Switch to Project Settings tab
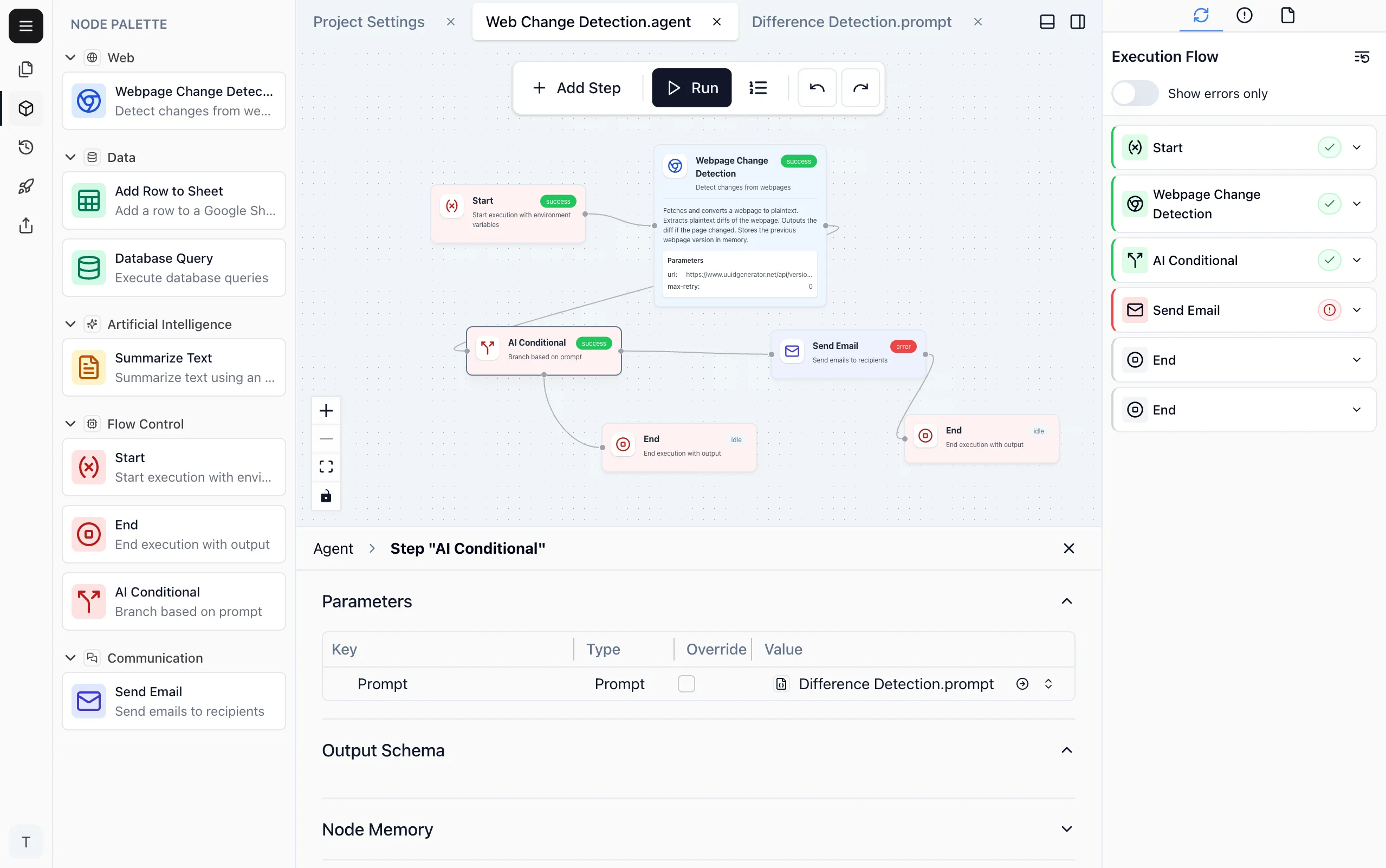 368,22
